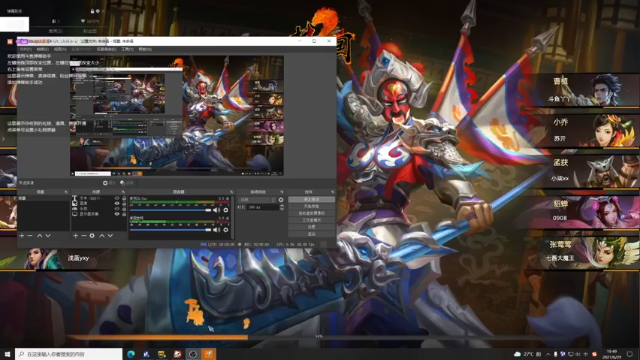Screen dimensions: 640x360
Task: Lock the third source in sources list
Action: 124,209
